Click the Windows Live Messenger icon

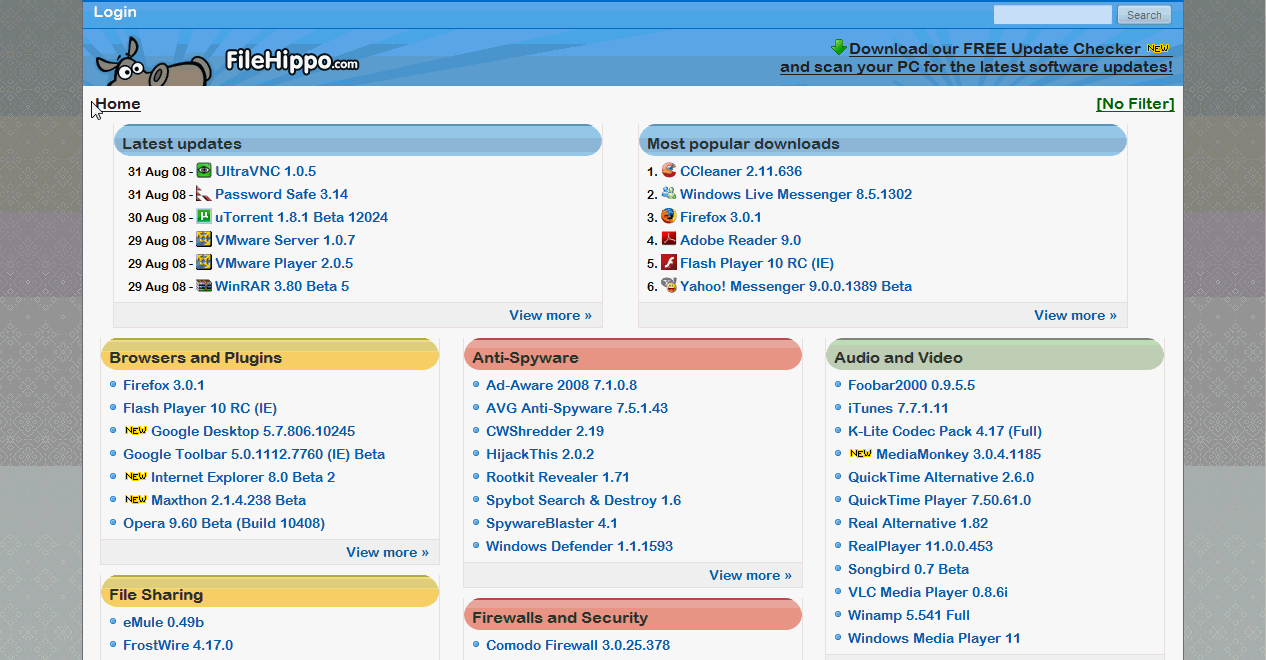[669, 194]
